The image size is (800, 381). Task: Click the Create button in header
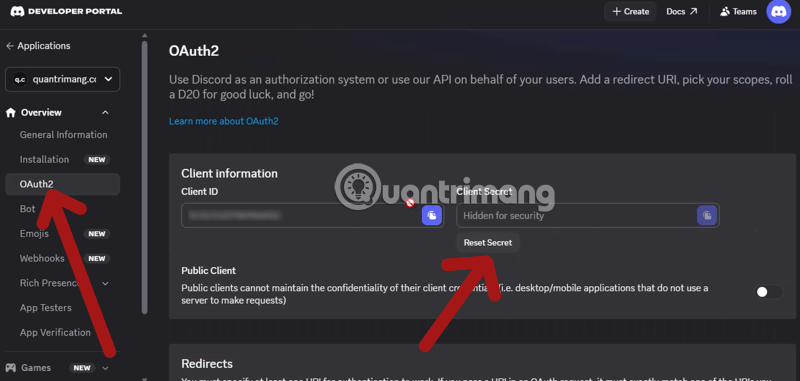(x=631, y=11)
